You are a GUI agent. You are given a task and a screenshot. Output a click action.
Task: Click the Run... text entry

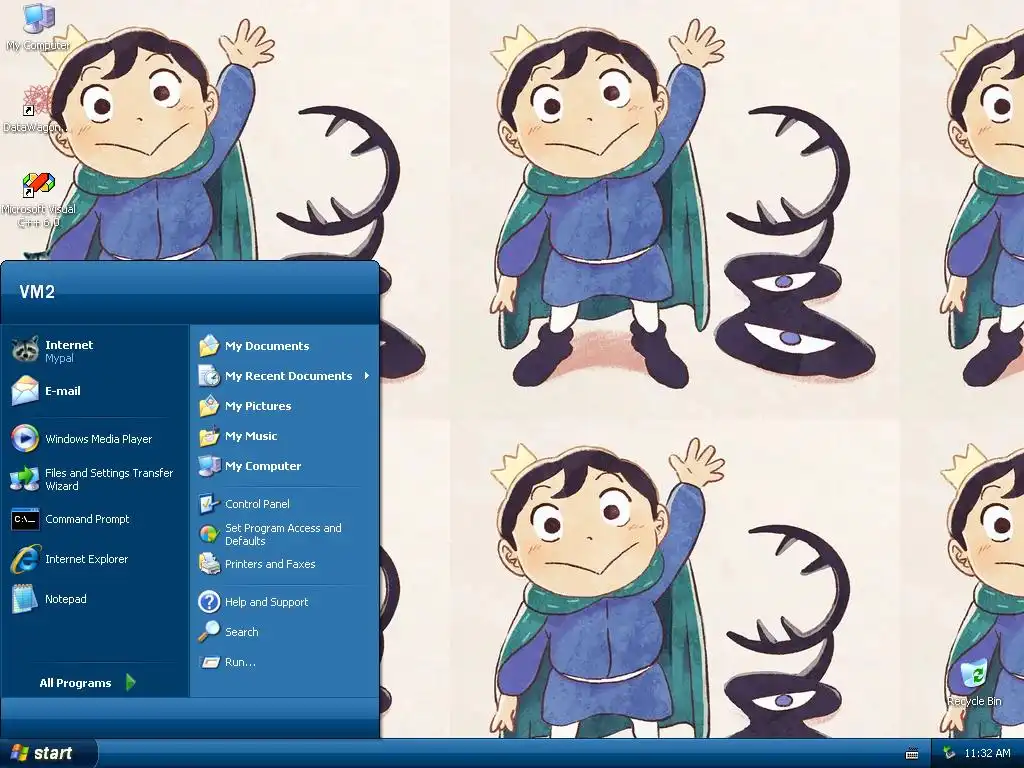coord(240,662)
